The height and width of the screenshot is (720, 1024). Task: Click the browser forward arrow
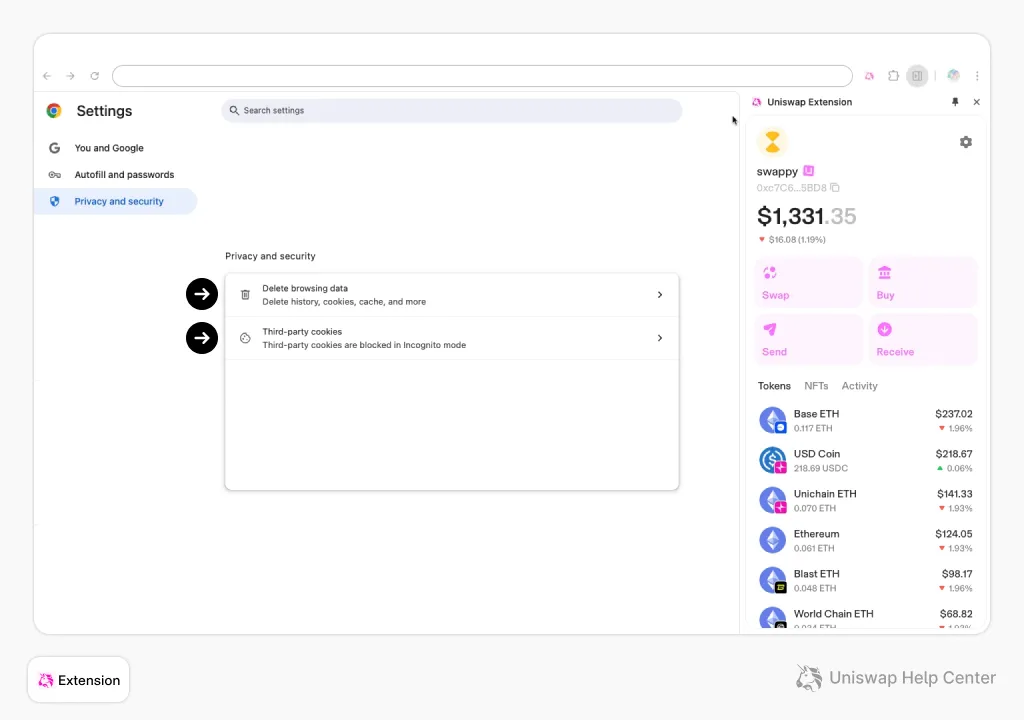tap(71, 76)
